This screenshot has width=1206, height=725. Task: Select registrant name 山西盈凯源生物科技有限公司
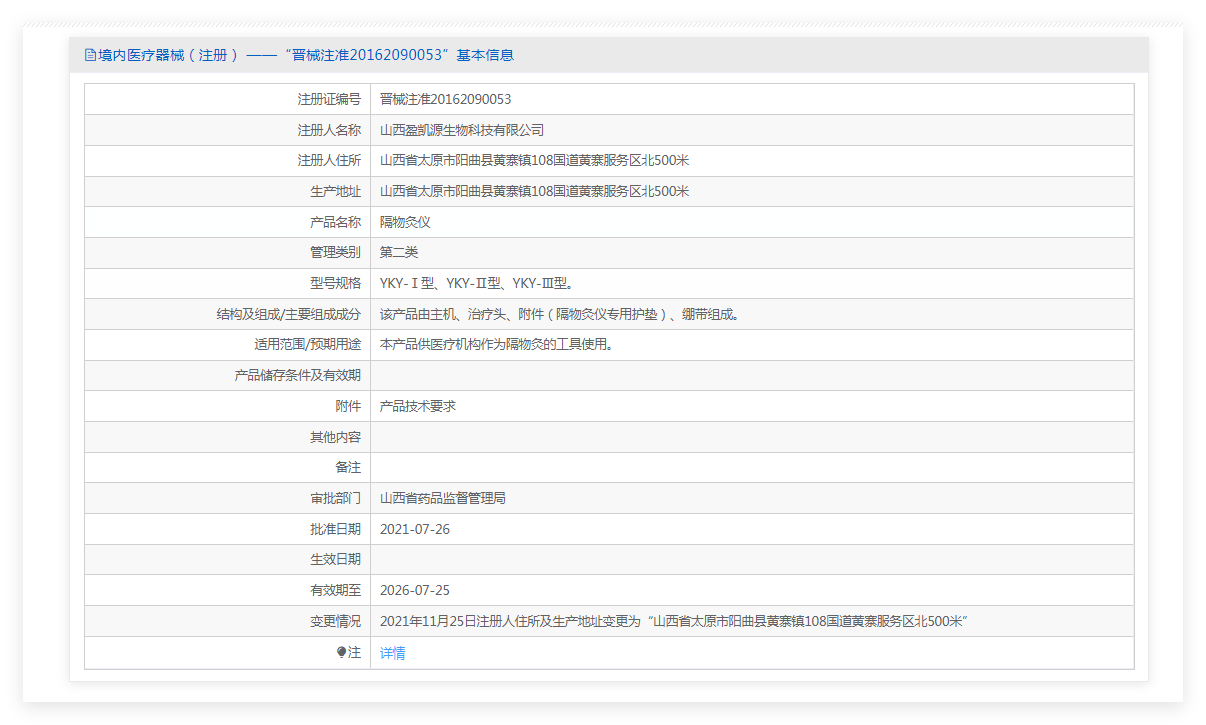[462, 130]
